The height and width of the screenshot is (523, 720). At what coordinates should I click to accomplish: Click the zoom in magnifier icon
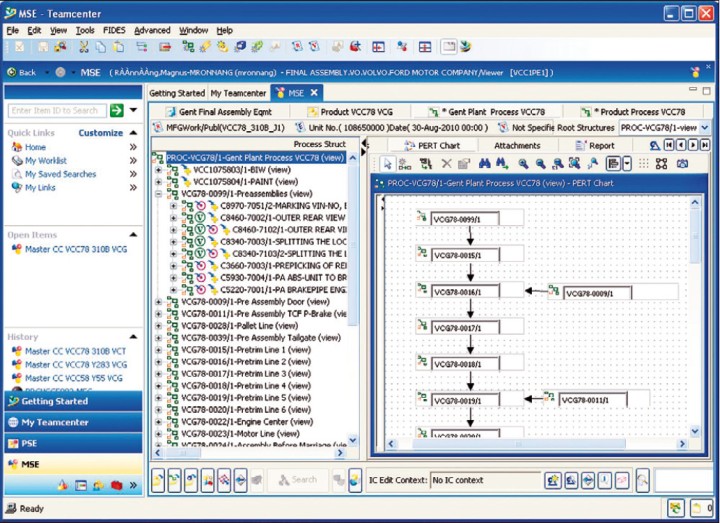pos(525,164)
